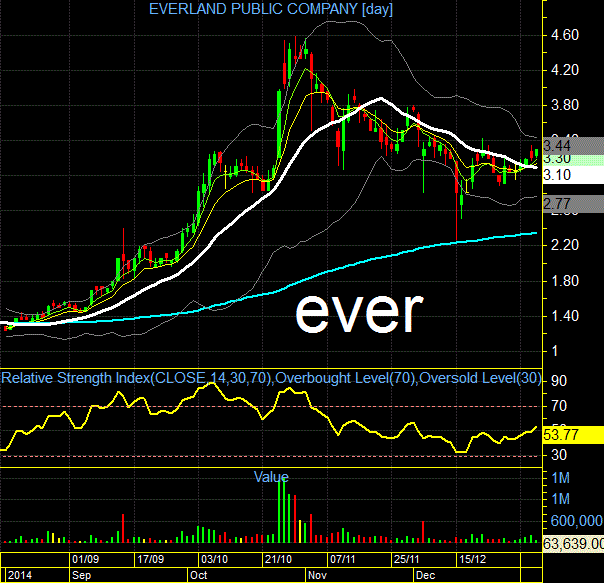
Task: Click the 4.20 price axis label
Action: 564,70
